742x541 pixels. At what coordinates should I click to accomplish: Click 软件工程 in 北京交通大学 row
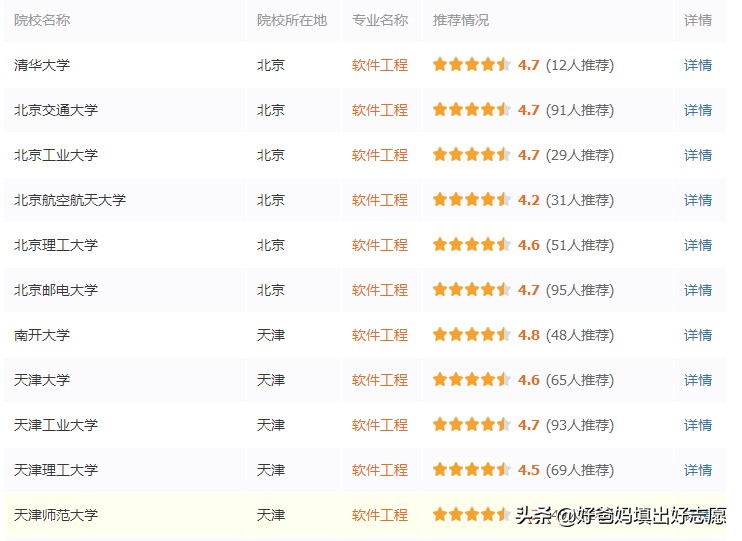pyautogui.click(x=380, y=110)
